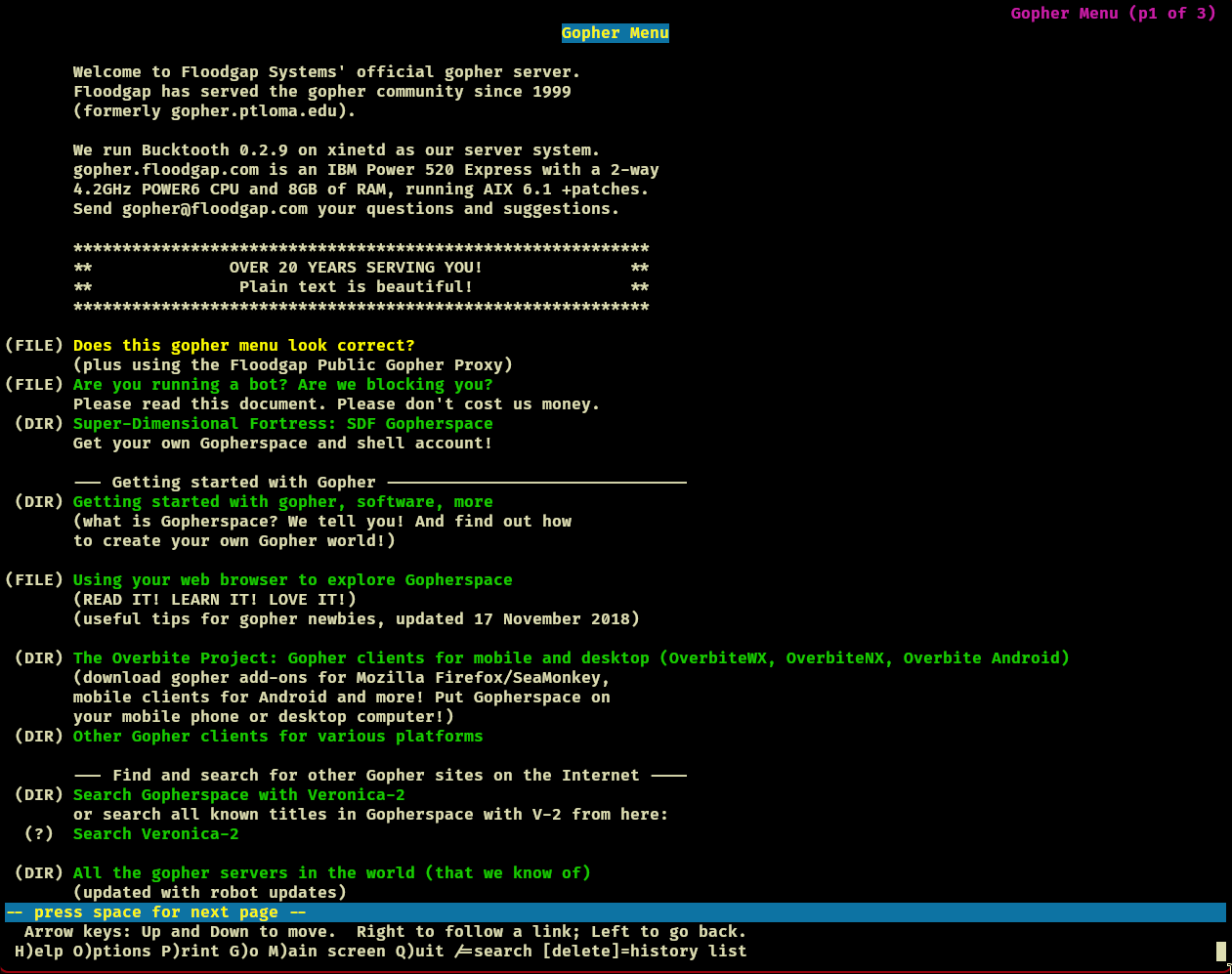Click 'Get your own Gopherspace and shell account!' text
The image size is (1232, 974).
[283, 444]
